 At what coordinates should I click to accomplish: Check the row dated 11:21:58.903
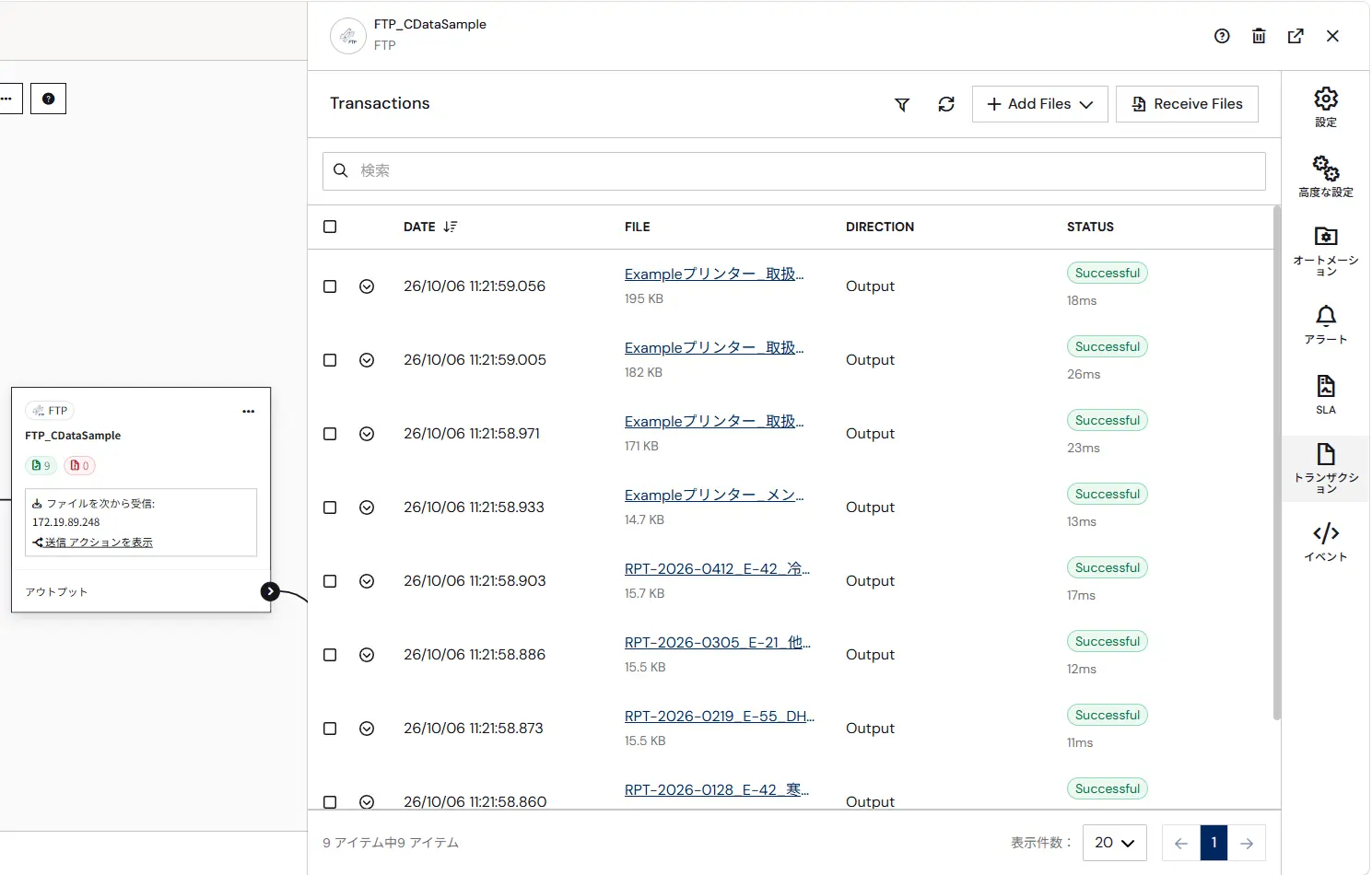click(330, 581)
